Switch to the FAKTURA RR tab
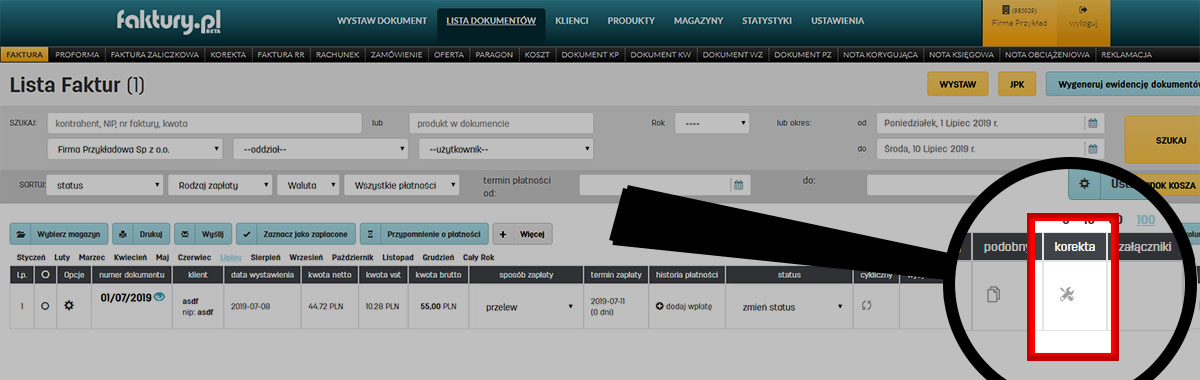The width and height of the screenshot is (1200, 380). pos(281,54)
